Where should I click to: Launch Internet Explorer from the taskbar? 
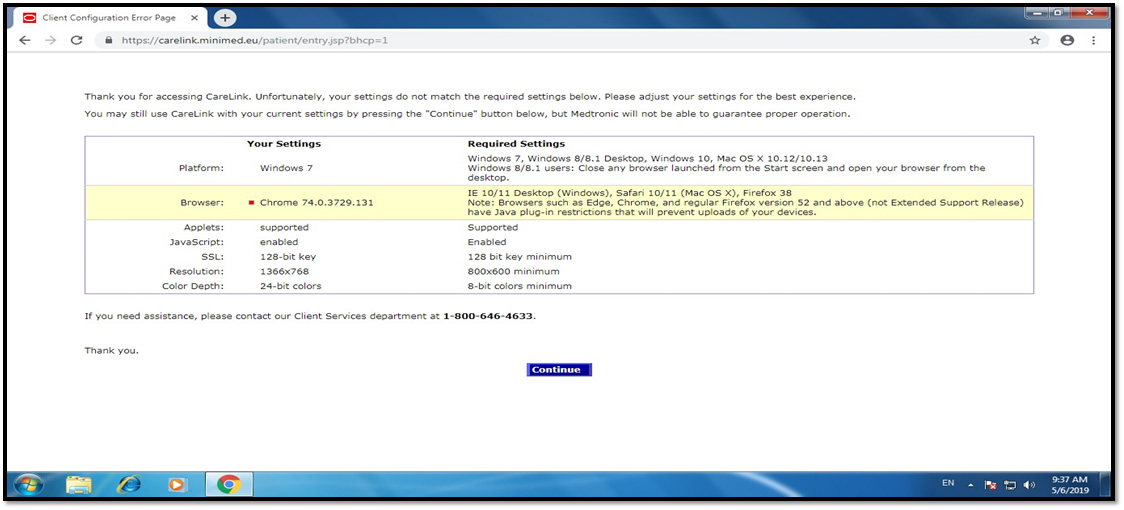click(x=129, y=485)
